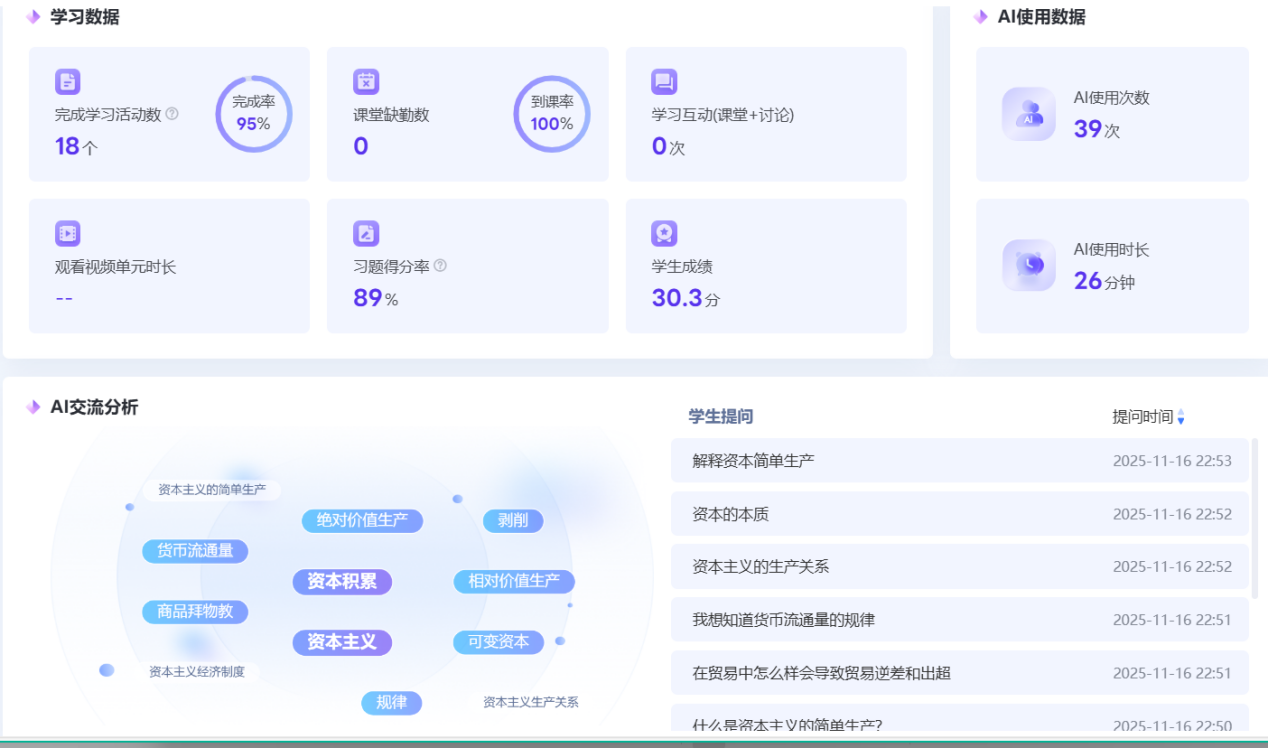Click the student grade star icon
This screenshot has width=1268, height=748.
click(664, 234)
